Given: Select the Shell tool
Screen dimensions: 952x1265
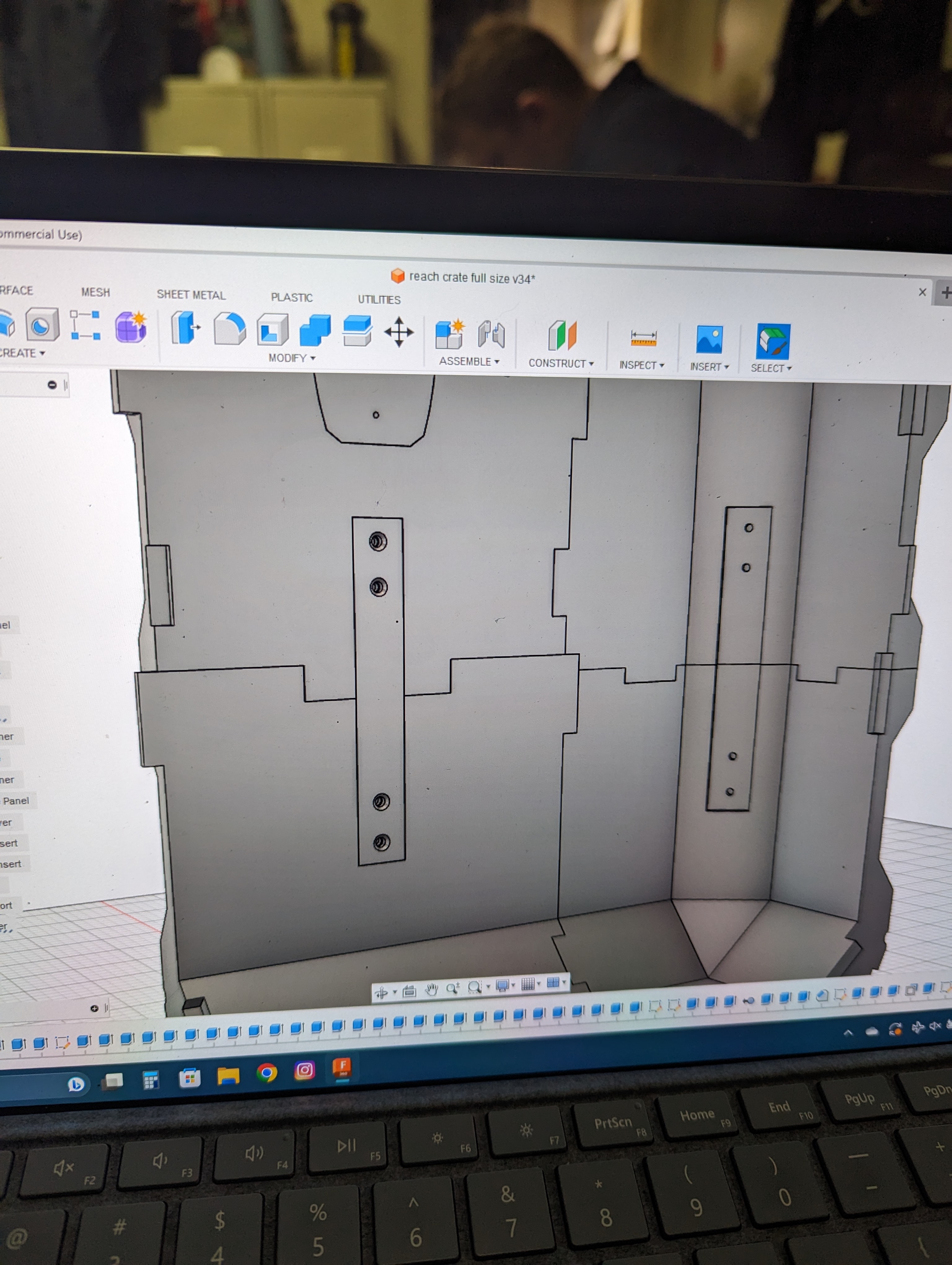Looking at the screenshot, I should click(272, 330).
